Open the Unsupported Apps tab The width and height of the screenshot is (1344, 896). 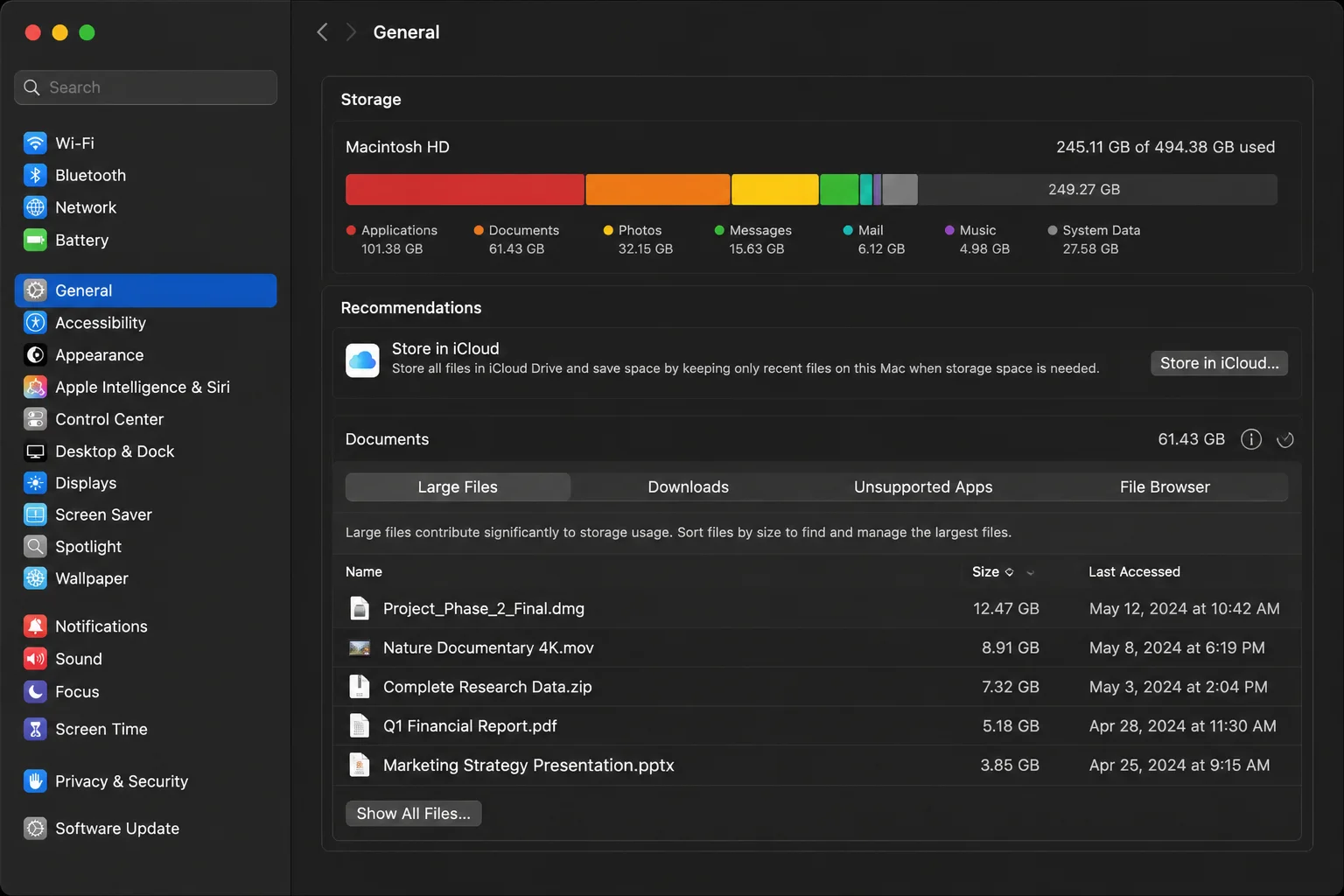923,487
